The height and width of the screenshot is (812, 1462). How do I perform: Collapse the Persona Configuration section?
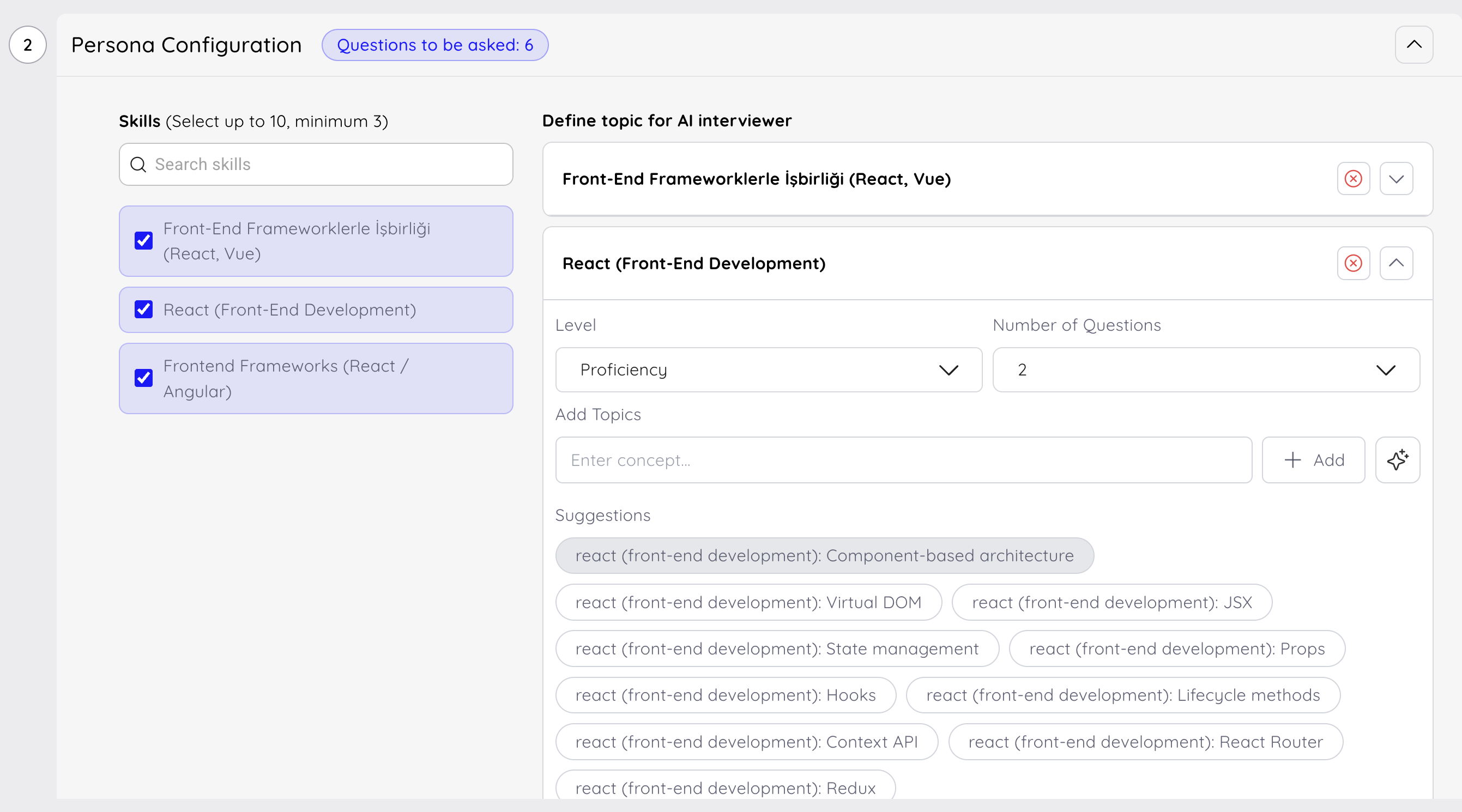click(1414, 45)
